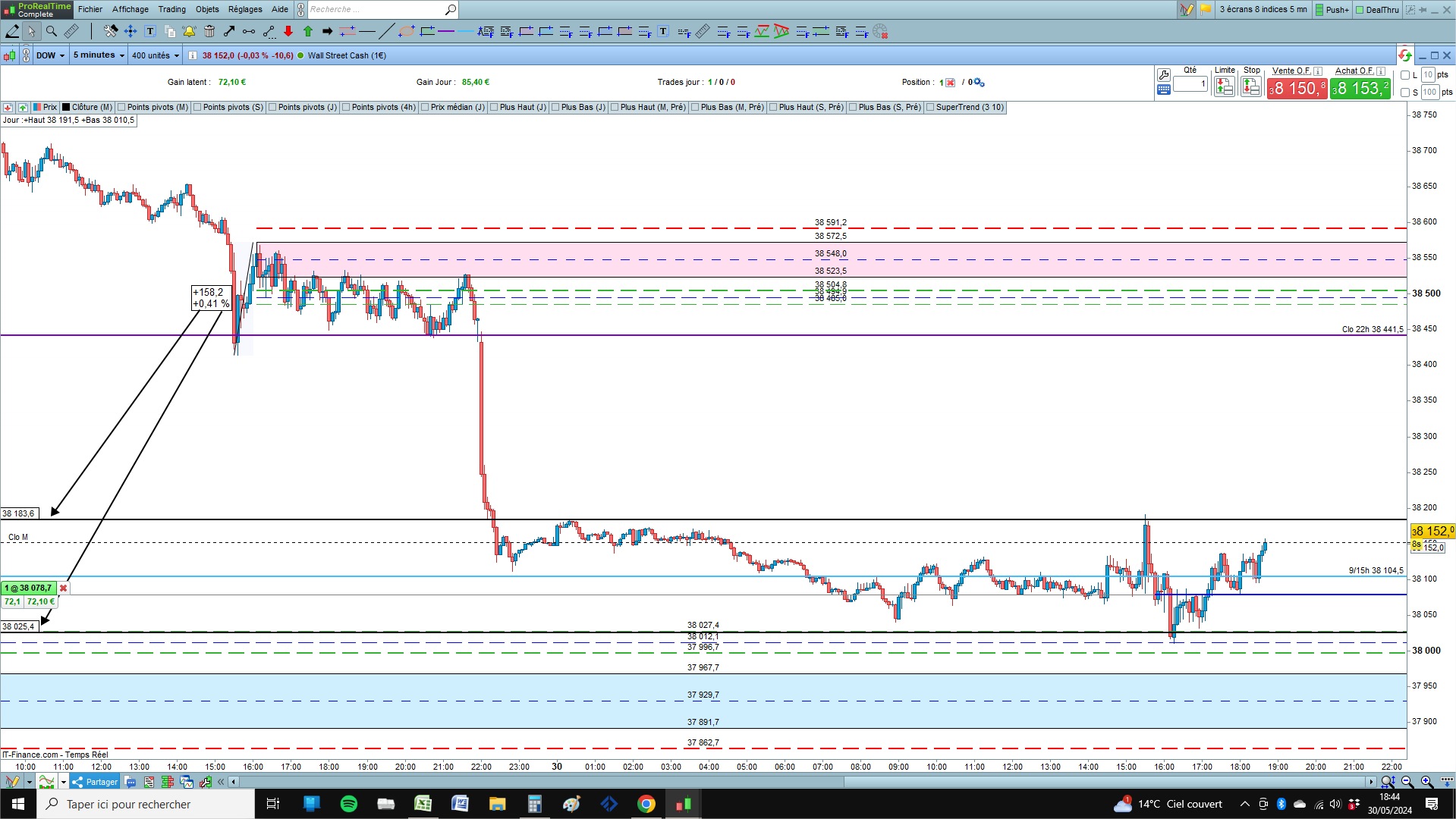Open the Réglages menu

click(x=245, y=9)
